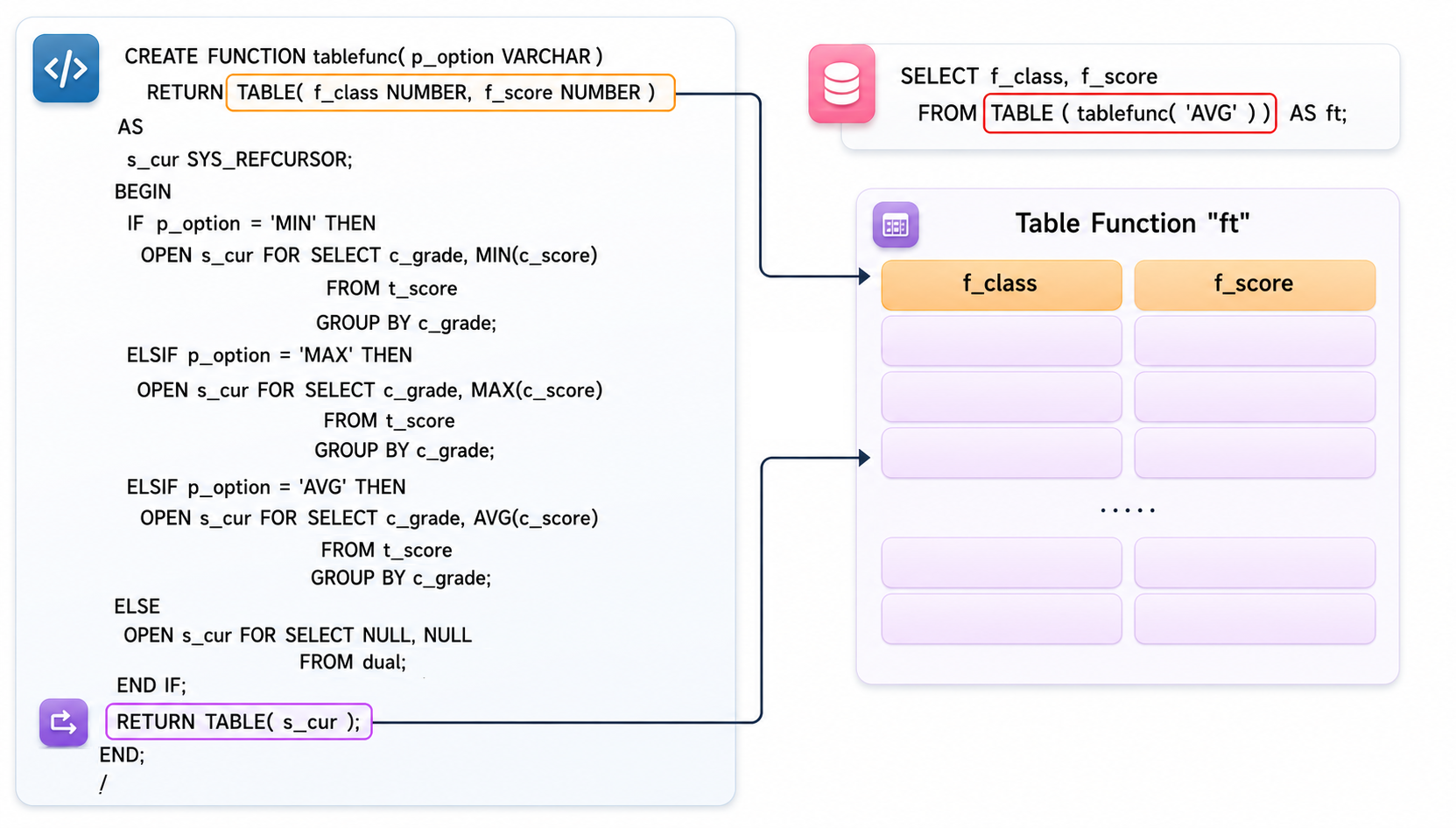
Task: Click the MIN(c_score) select line
Action: tap(369, 256)
